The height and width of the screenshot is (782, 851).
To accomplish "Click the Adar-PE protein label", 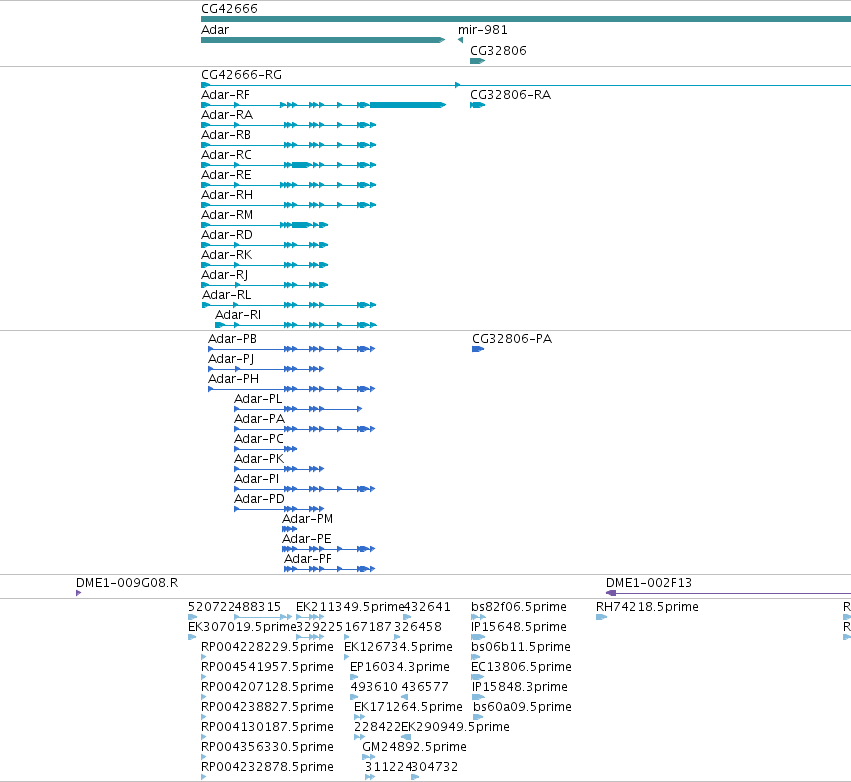I will [x=307, y=539].
